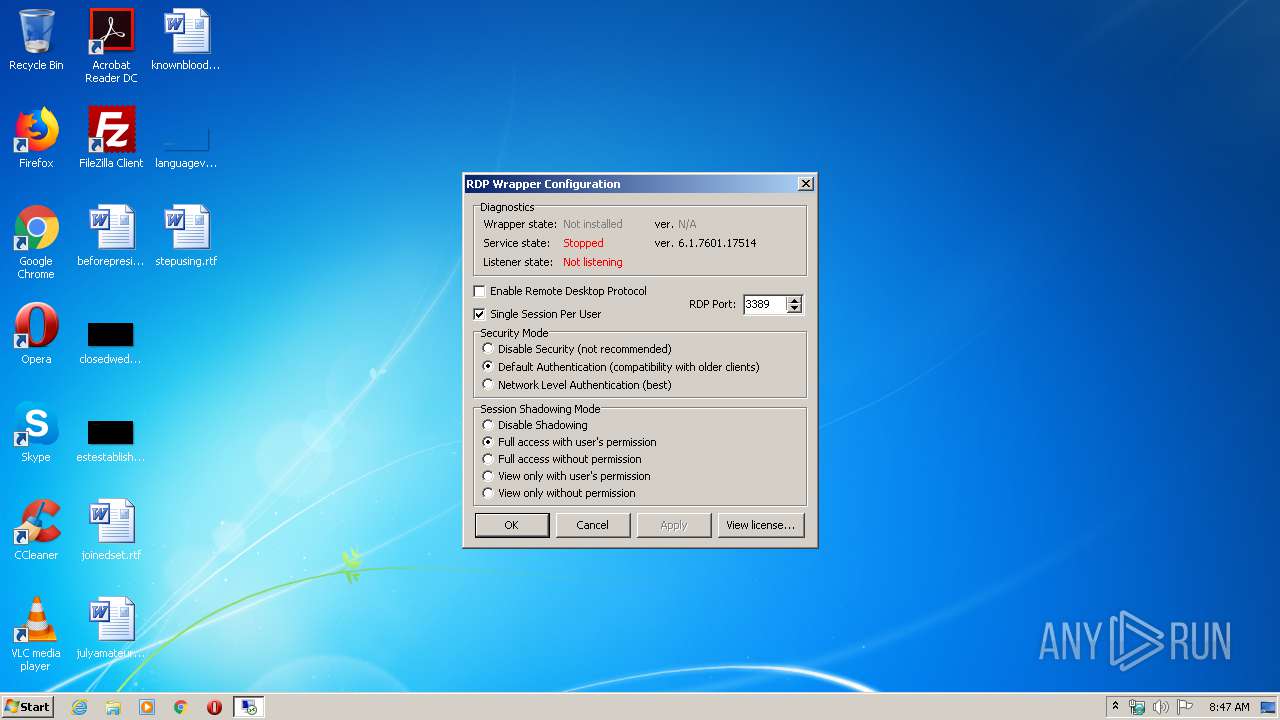Click the 'Not listening' status text
This screenshot has width=1280, height=720.
592,262
